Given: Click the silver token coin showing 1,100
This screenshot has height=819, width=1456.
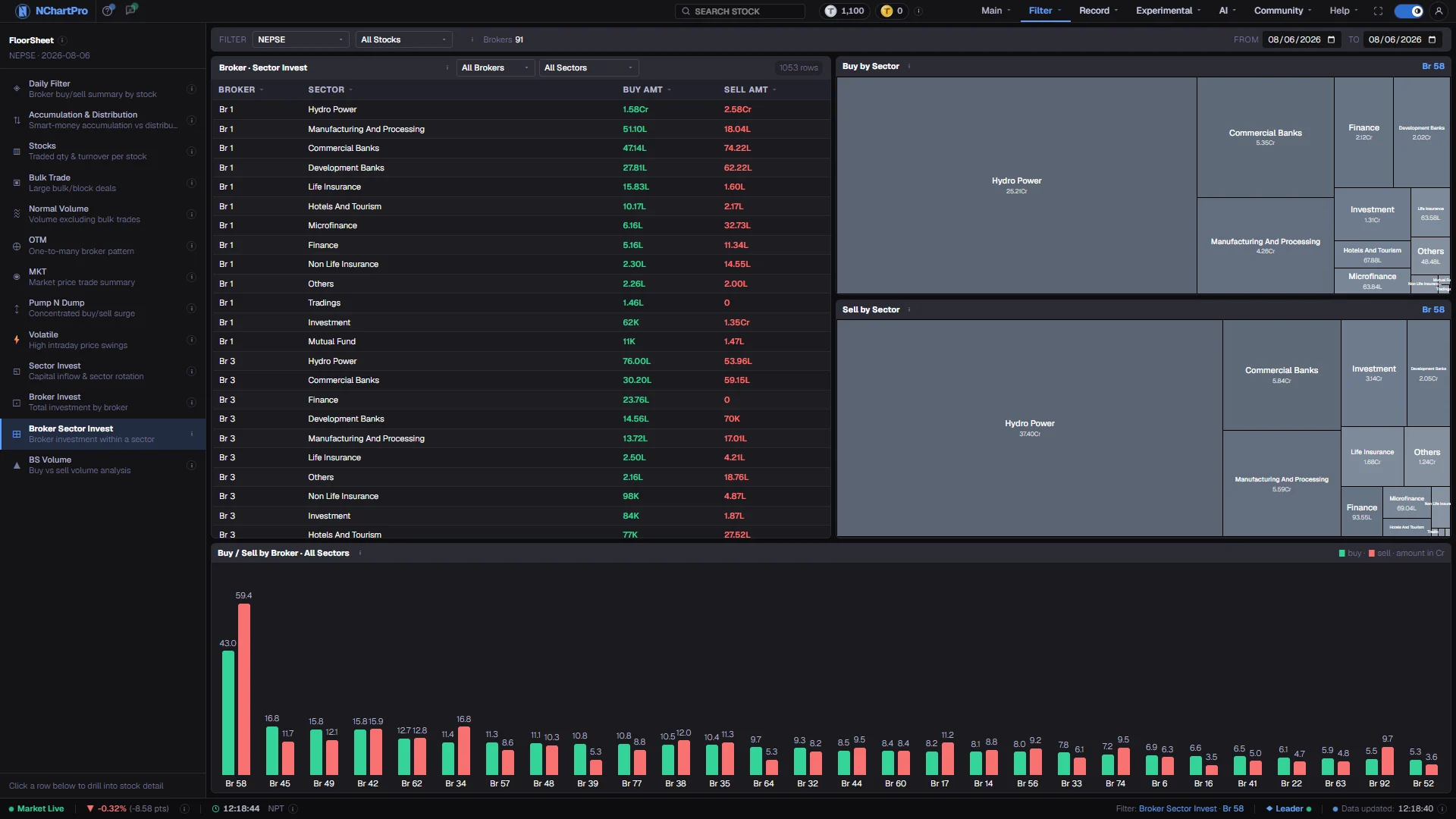Looking at the screenshot, I should (x=830, y=11).
